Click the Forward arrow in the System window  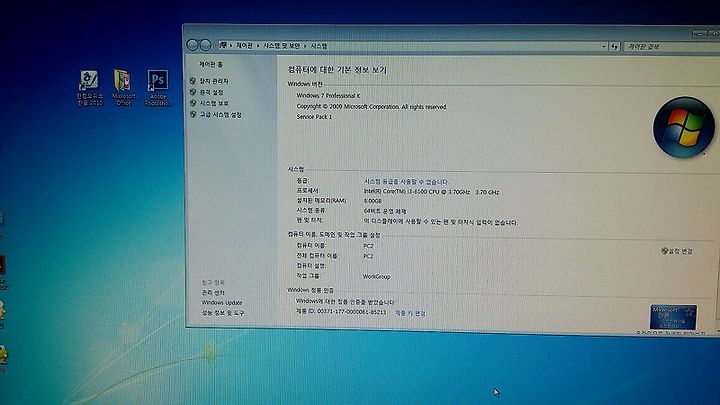(x=205, y=45)
